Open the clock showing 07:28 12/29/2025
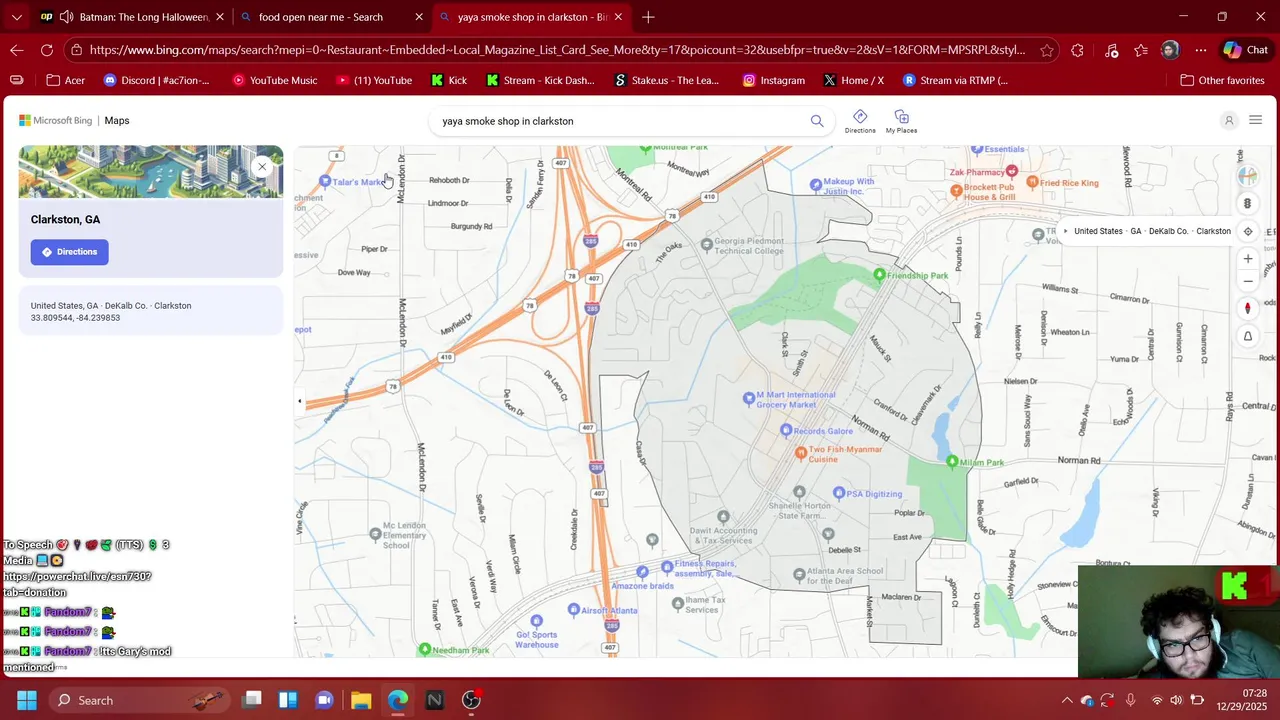Image resolution: width=1280 pixels, height=720 pixels. [x=1241, y=700]
